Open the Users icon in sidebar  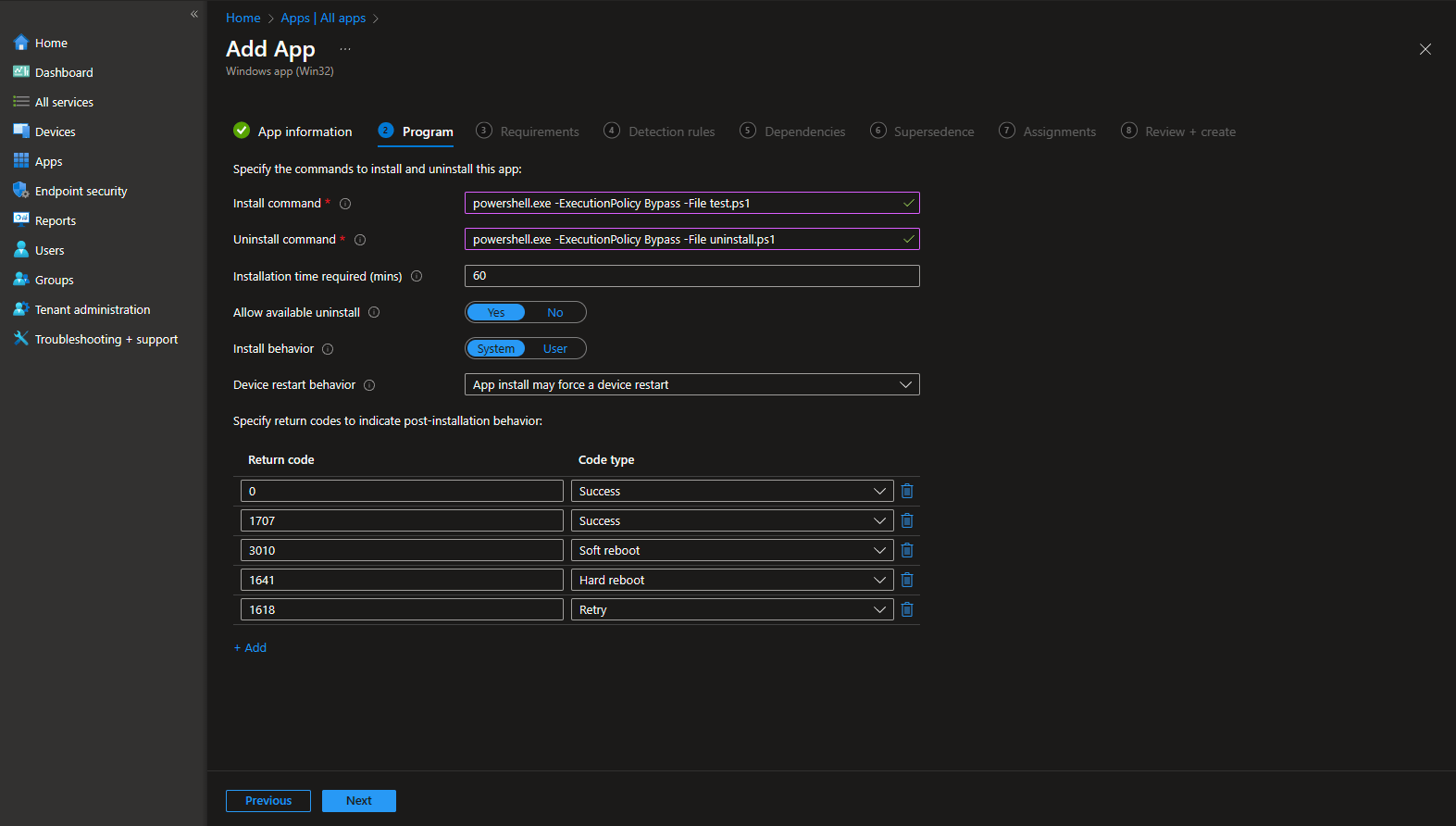(x=21, y=250)
